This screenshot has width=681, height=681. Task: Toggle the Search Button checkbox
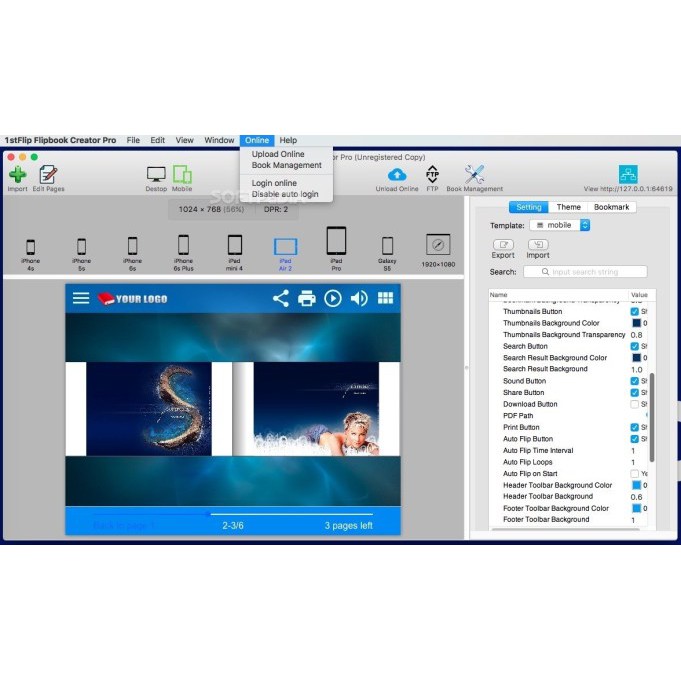(x=635, y=346)
